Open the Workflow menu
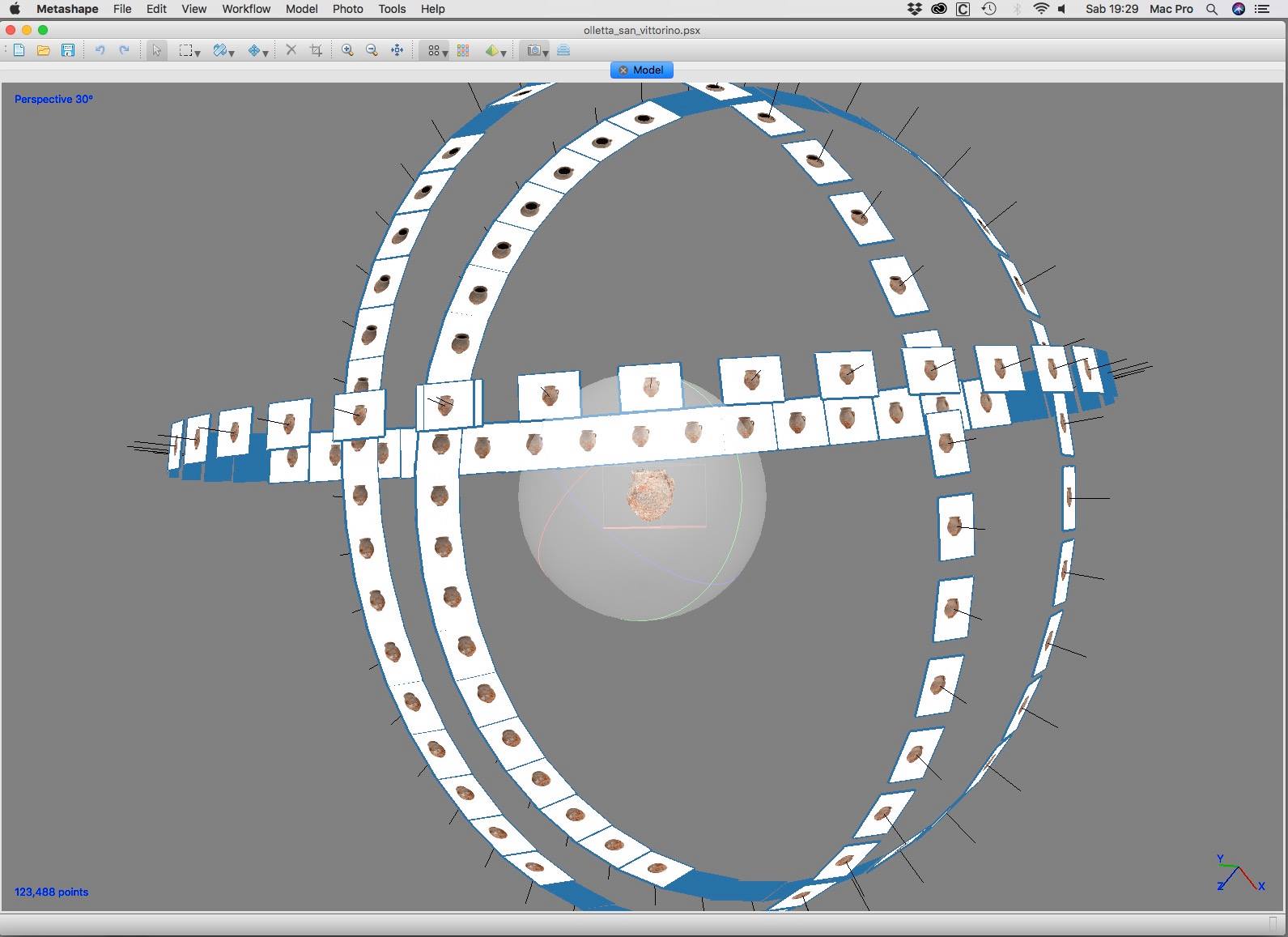This screenshot has width=1288, height=937. pyautogui.click(x=246, y=9)
